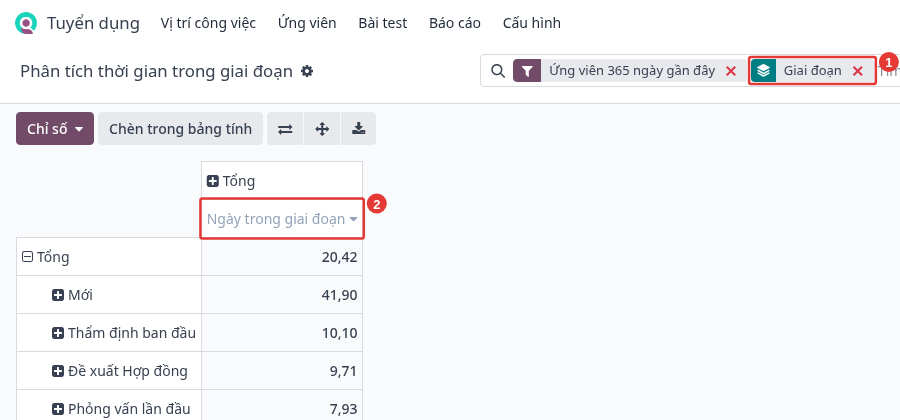Screen dimensions: 900x420
Task: Select the 9,71 value cell
Action: click(x=282, y=371)
